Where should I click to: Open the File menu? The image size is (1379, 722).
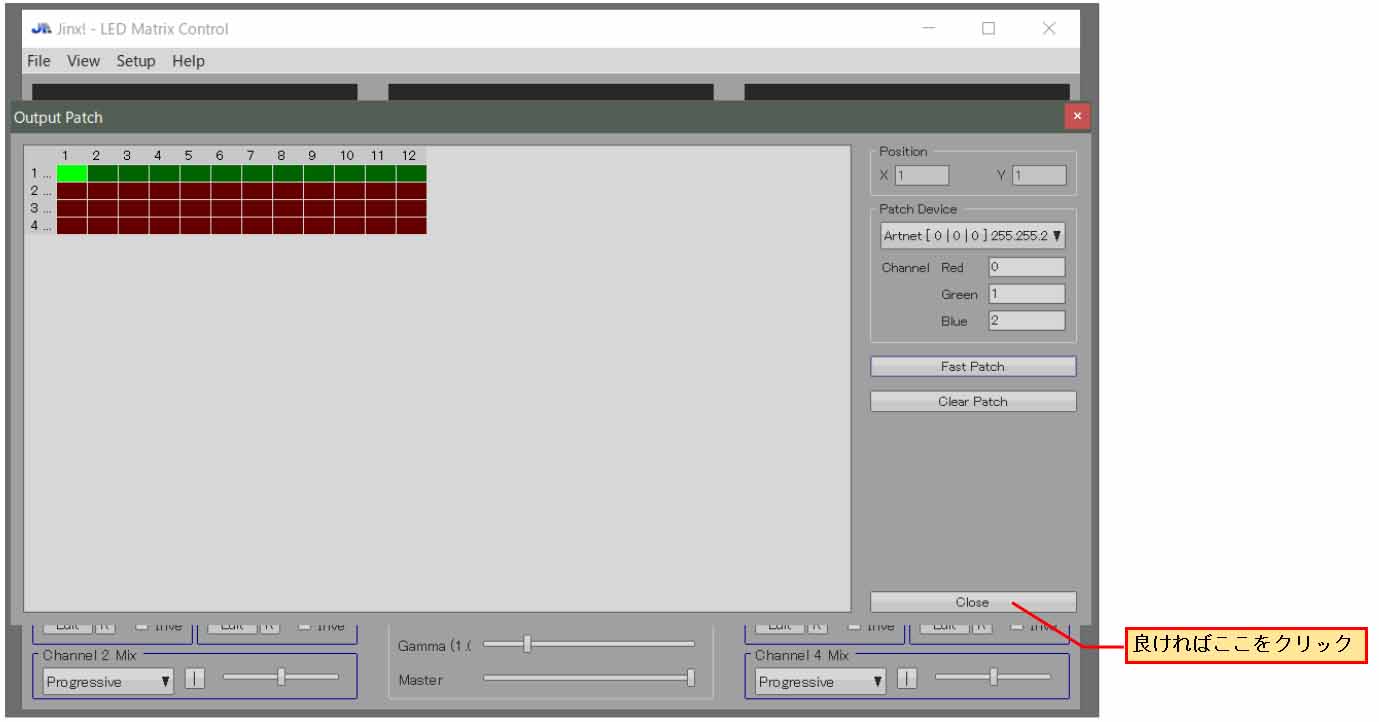39,61
